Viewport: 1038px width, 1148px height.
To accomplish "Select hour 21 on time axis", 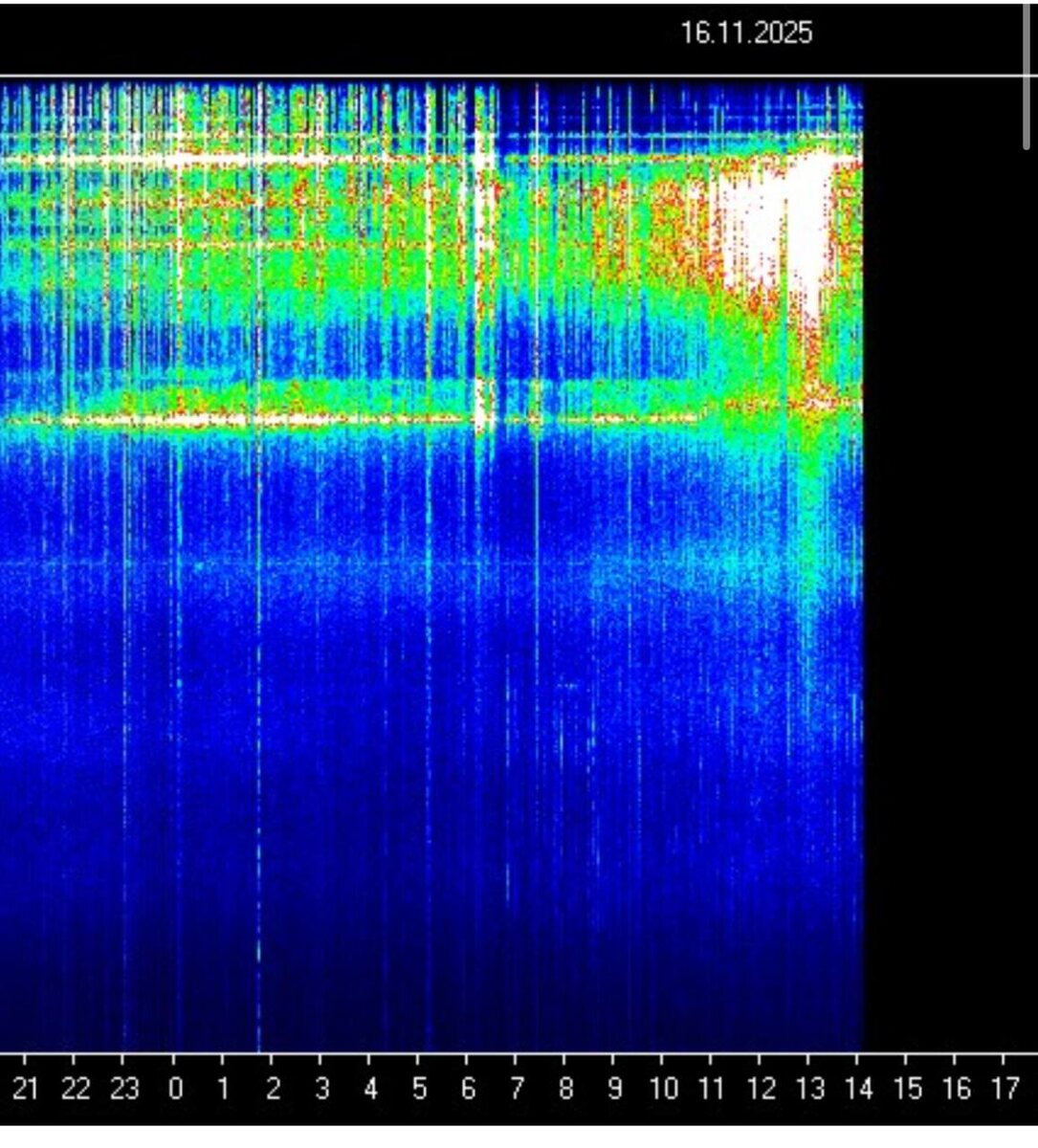I will click(x=25, y=1089).
